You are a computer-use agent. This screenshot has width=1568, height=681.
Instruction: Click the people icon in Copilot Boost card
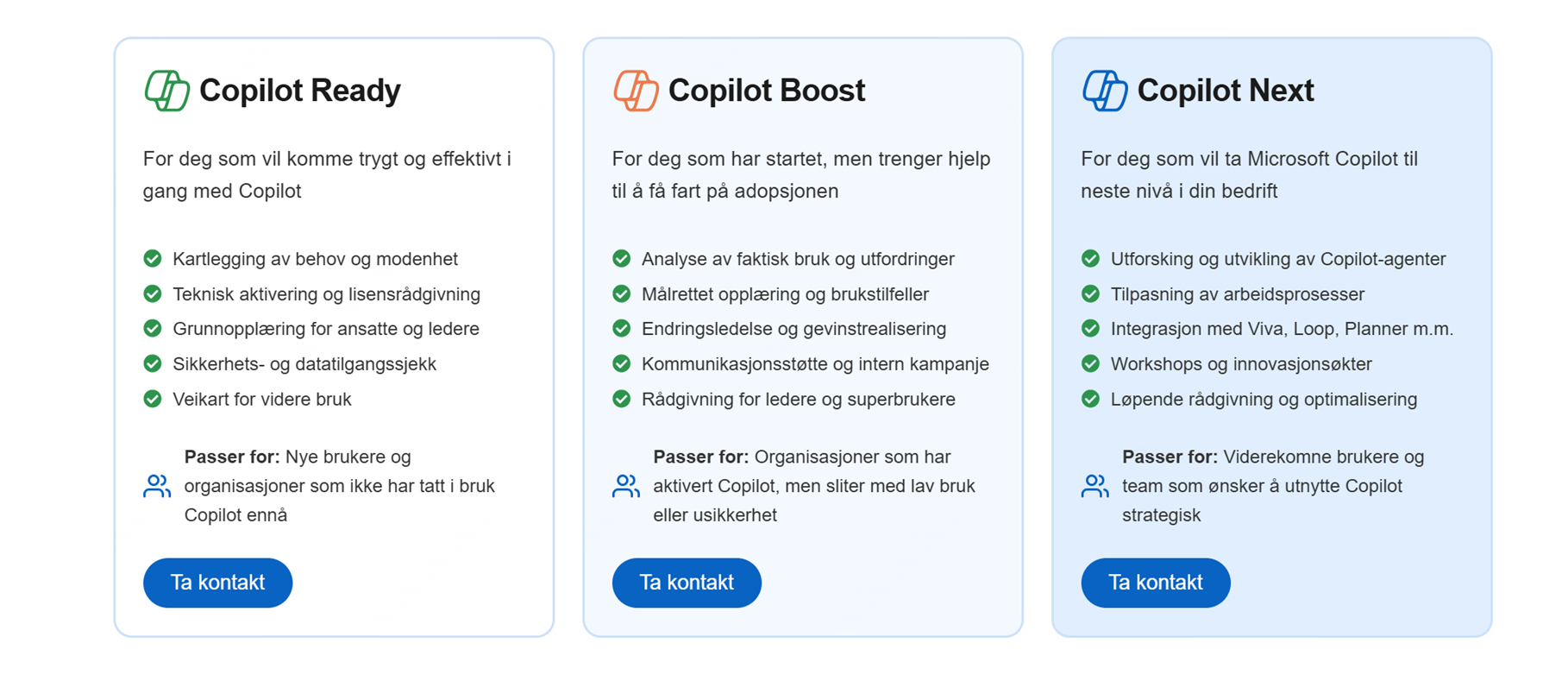(x=626, y=486)
